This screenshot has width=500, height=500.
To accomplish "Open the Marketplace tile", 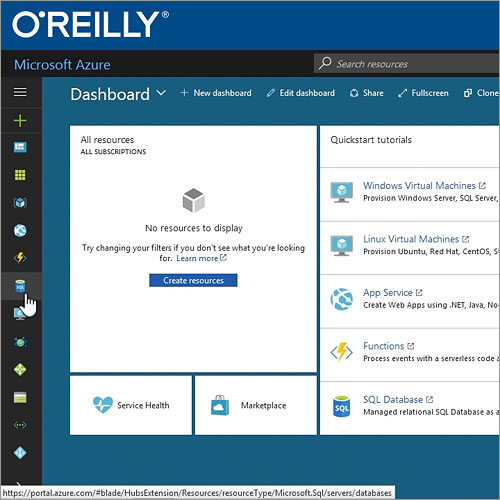I will tap(256, 405).
